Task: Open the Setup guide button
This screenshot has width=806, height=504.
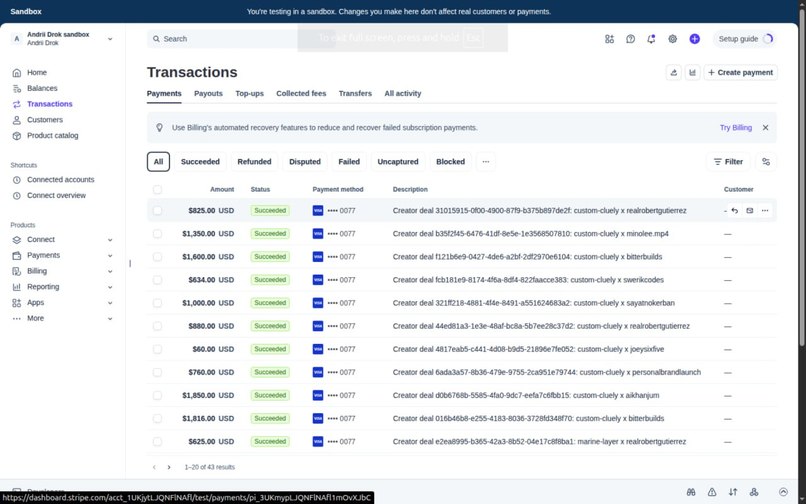Action: click(x=745, y=39)
